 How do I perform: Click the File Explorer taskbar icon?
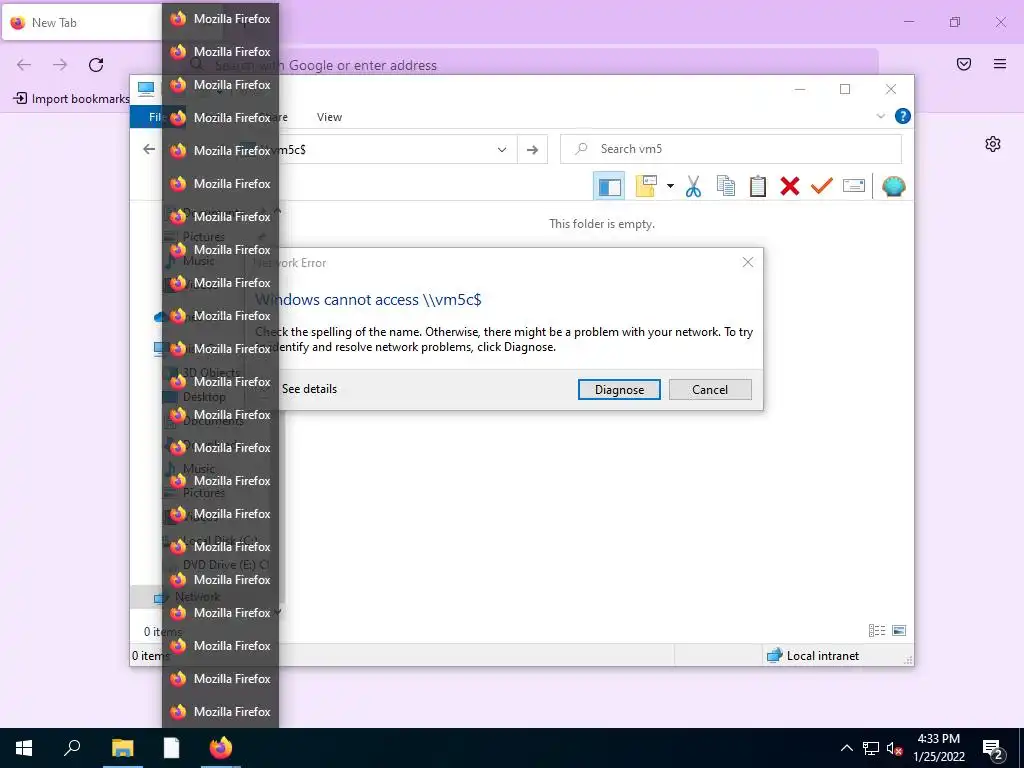123,748
